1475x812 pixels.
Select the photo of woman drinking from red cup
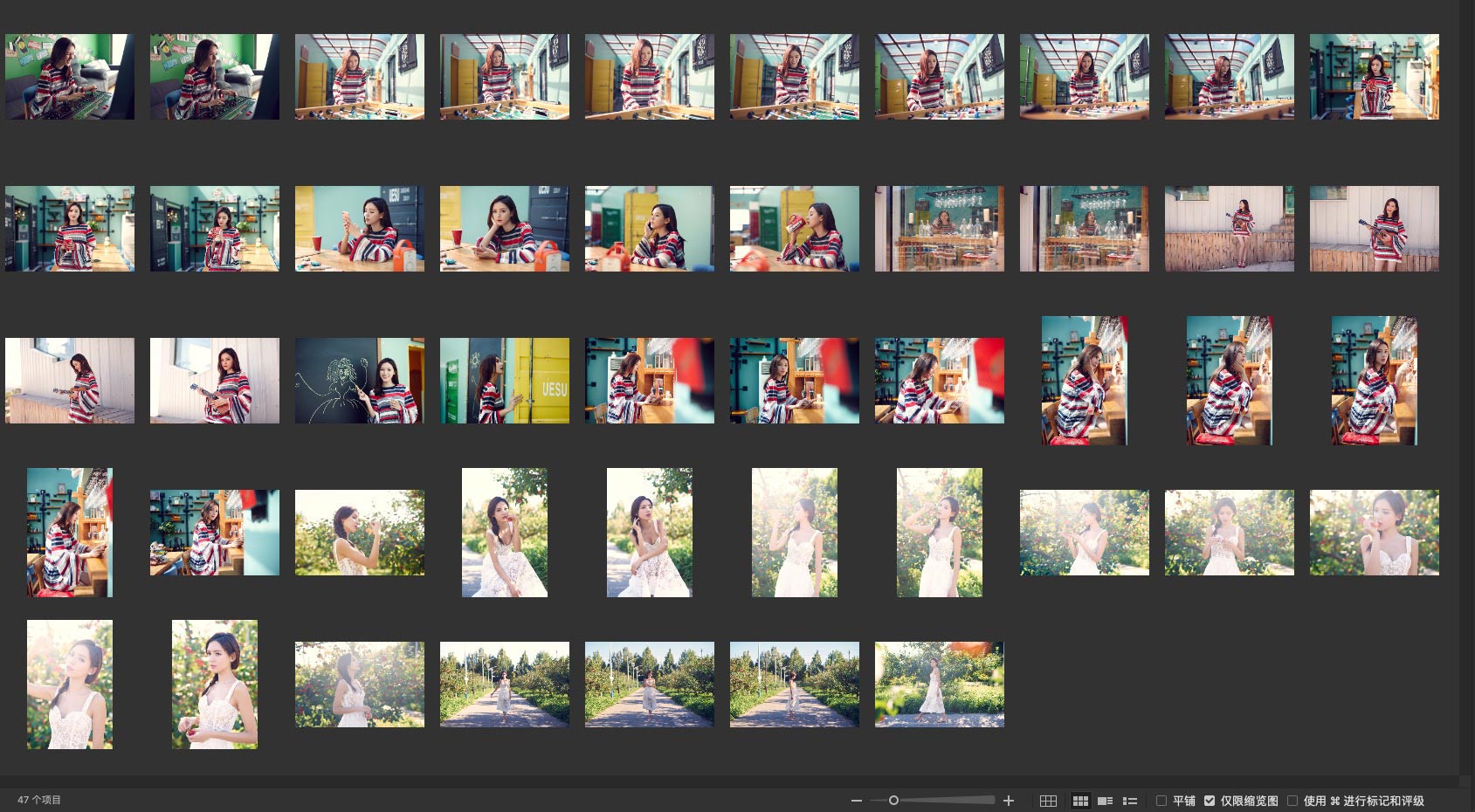click(x=794, y=229)
